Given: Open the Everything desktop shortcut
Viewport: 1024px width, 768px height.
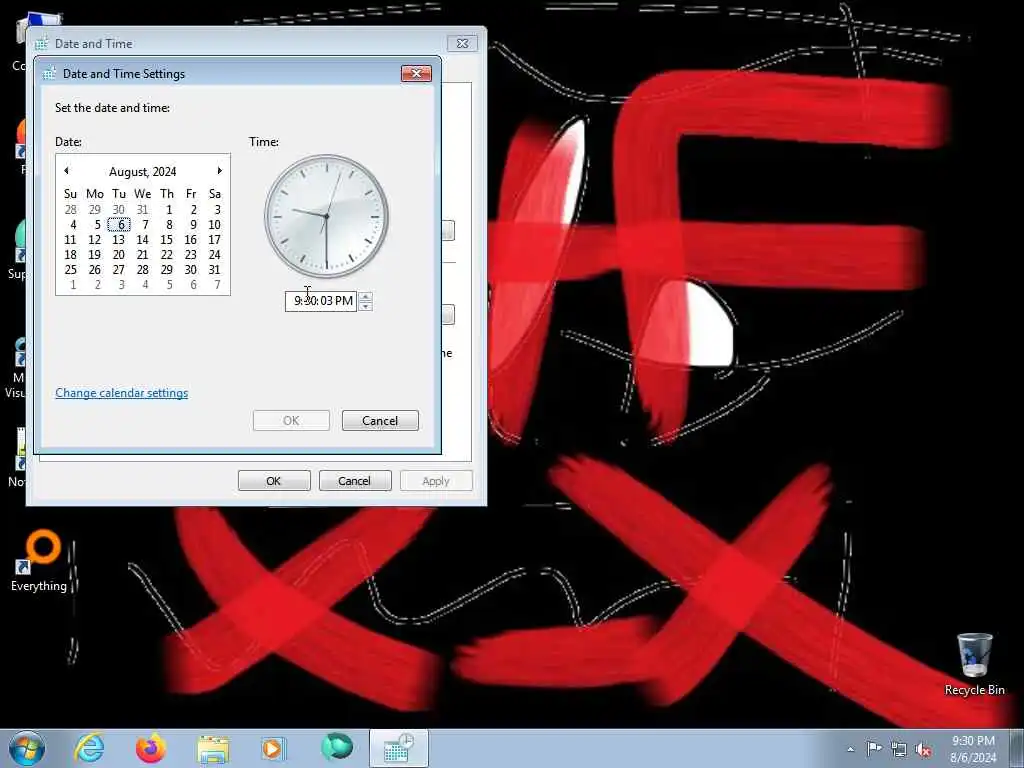Looking at the screenshot, I should pos(39,561).
